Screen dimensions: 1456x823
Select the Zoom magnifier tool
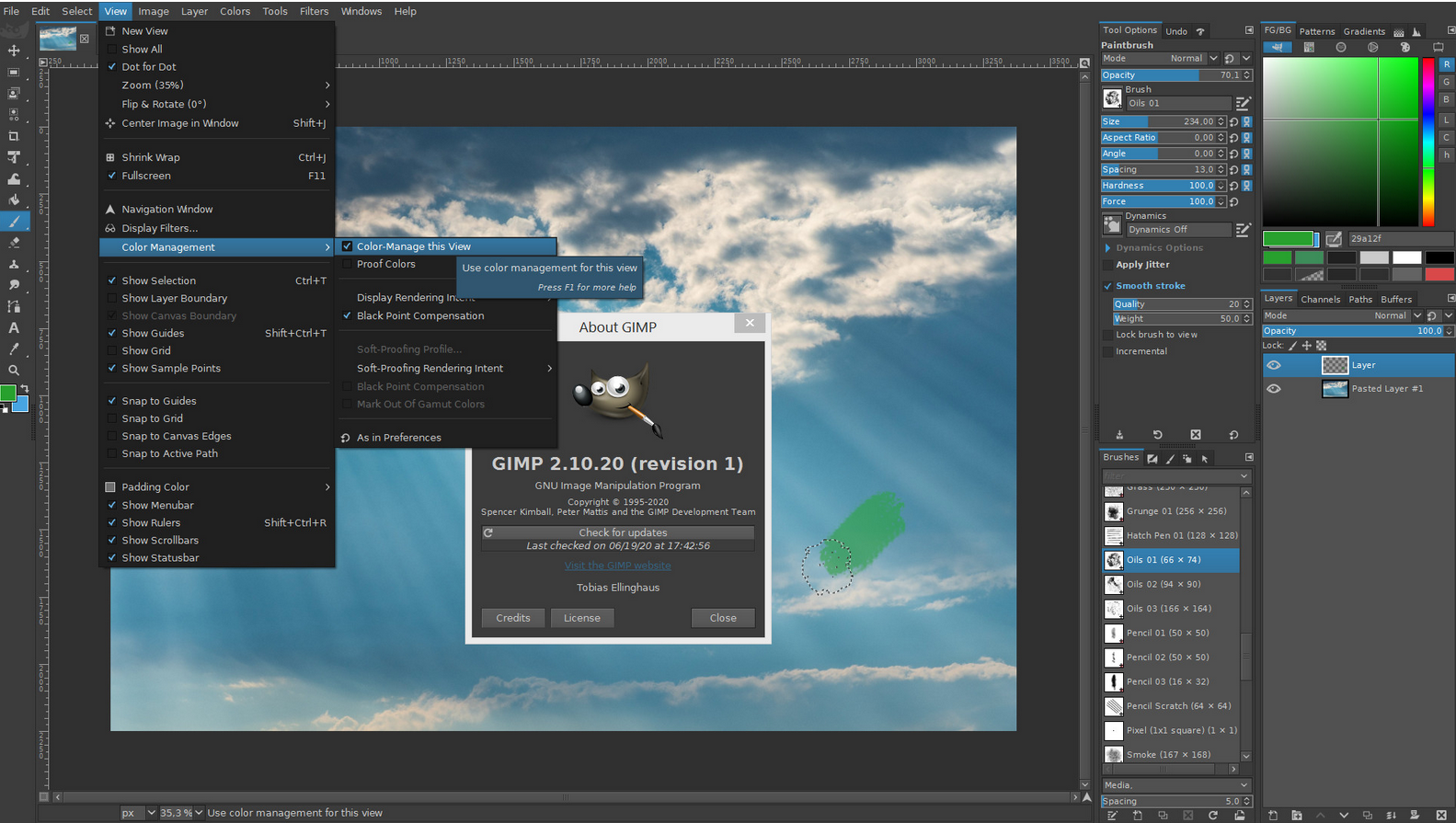coord(14,370)
